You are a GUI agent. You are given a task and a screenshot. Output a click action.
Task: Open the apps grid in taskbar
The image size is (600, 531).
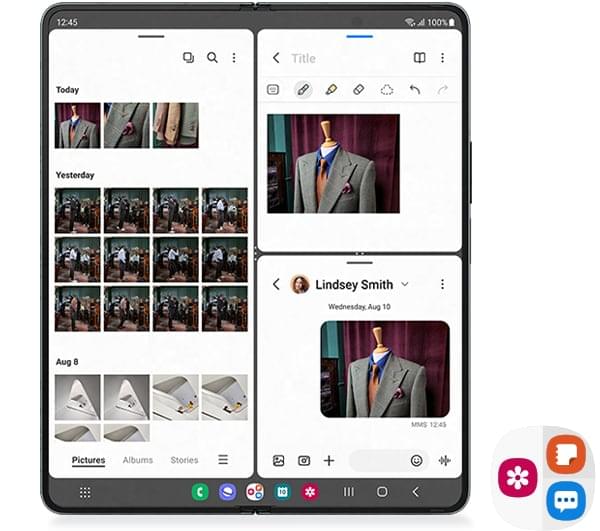pyautogui.click(x=85, y=492)
